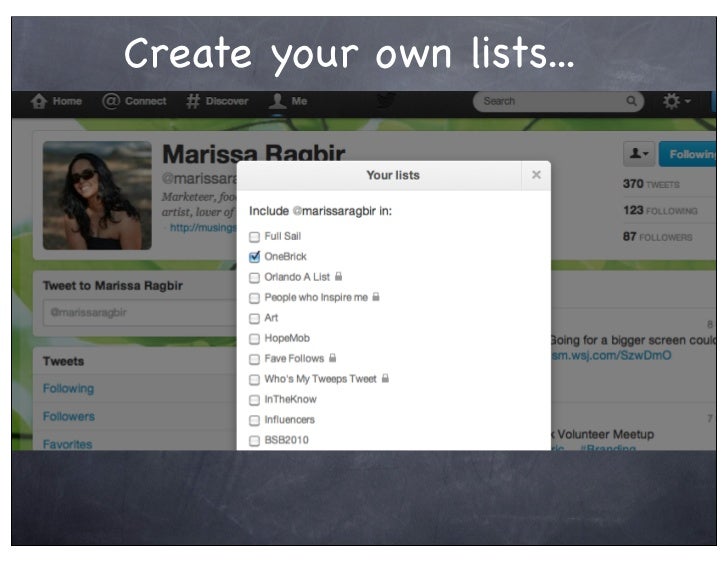
Task: Click the Me person icon
Action: tap(278, 101)
